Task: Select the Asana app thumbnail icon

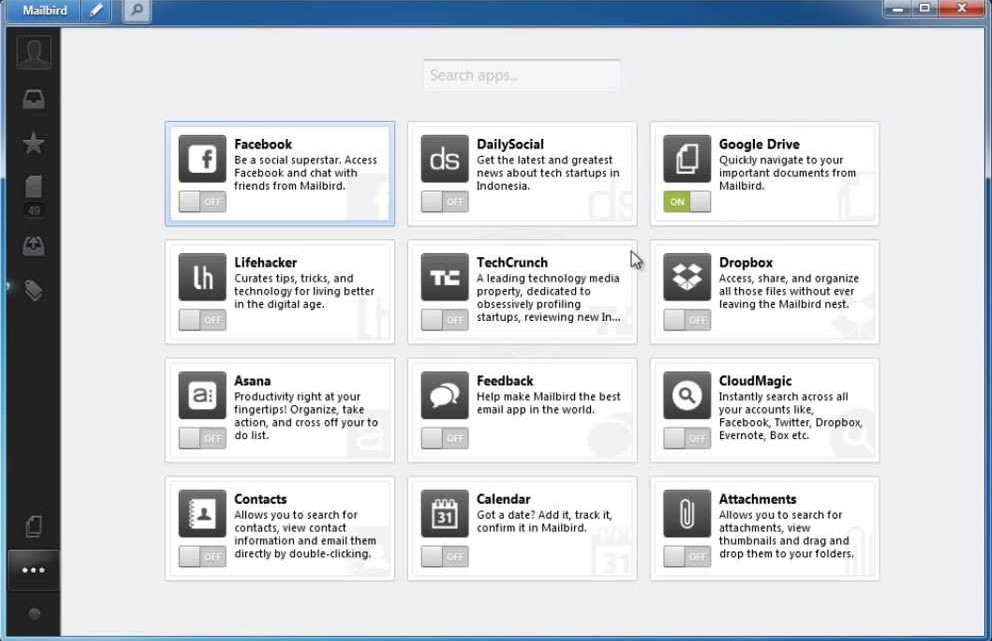Action: click(x=201, y=394)
